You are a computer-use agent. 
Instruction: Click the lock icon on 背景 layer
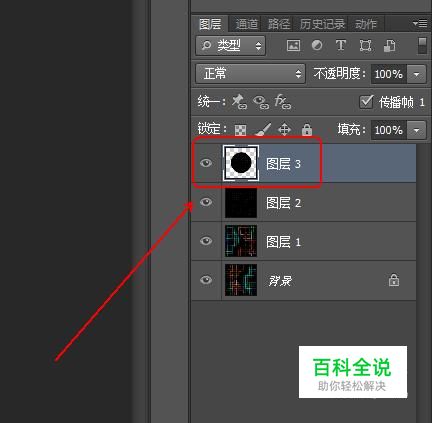(x=394, y=280)
